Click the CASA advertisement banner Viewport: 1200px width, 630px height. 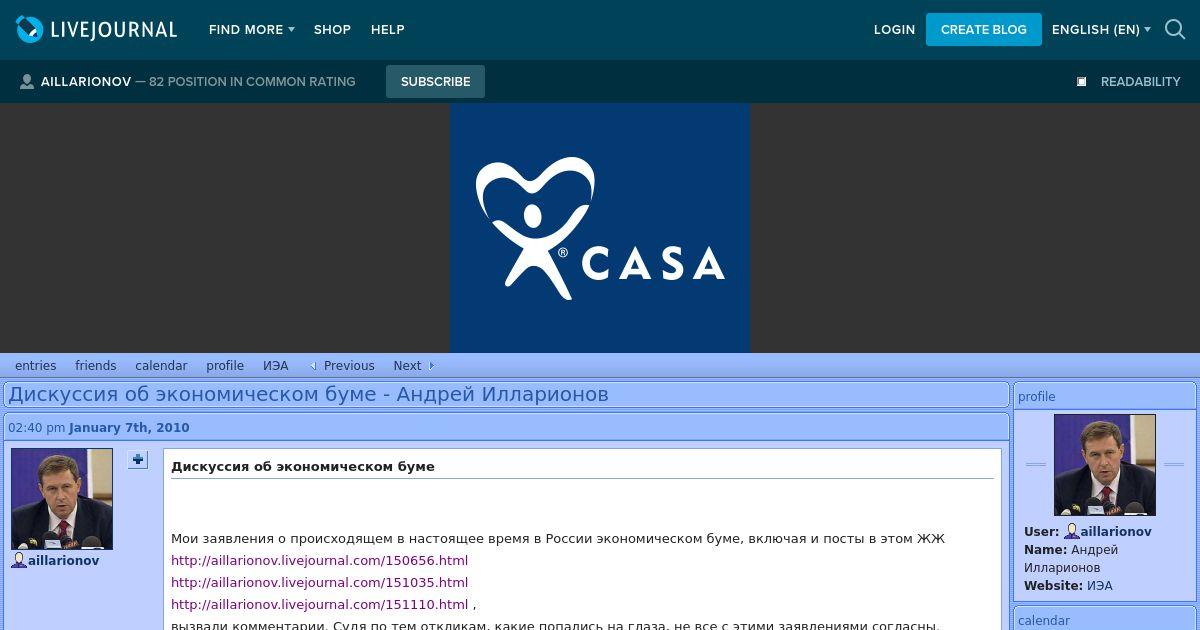600,228
